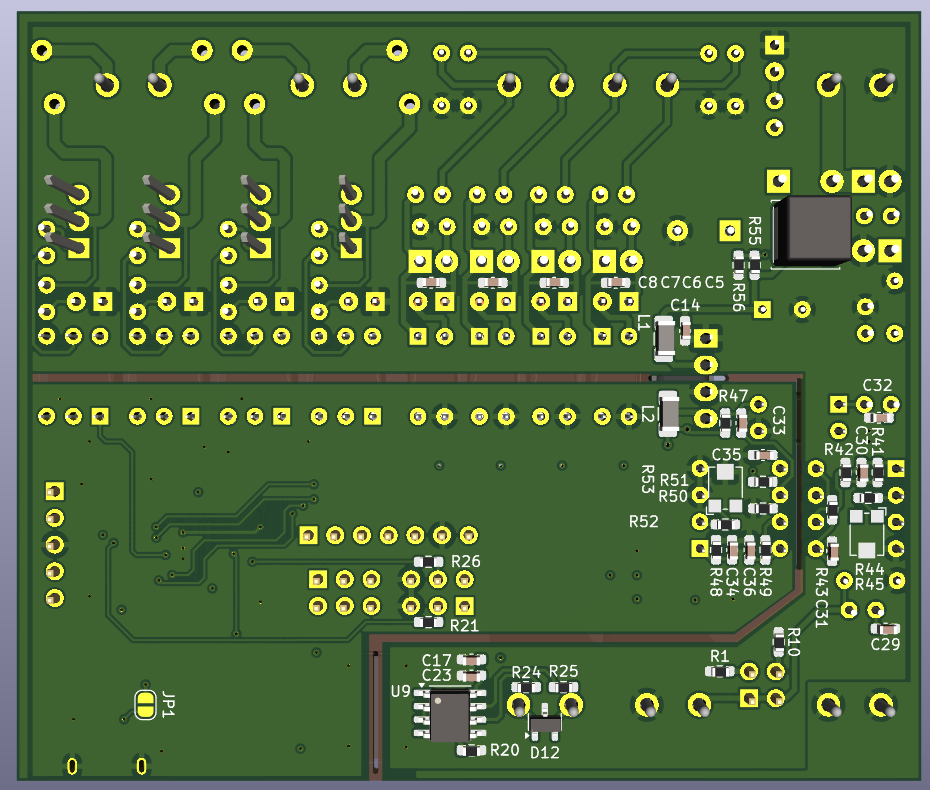
Task: Click resistor R52 label on the board
Action: pyautogui.click(x=645, y=520)
